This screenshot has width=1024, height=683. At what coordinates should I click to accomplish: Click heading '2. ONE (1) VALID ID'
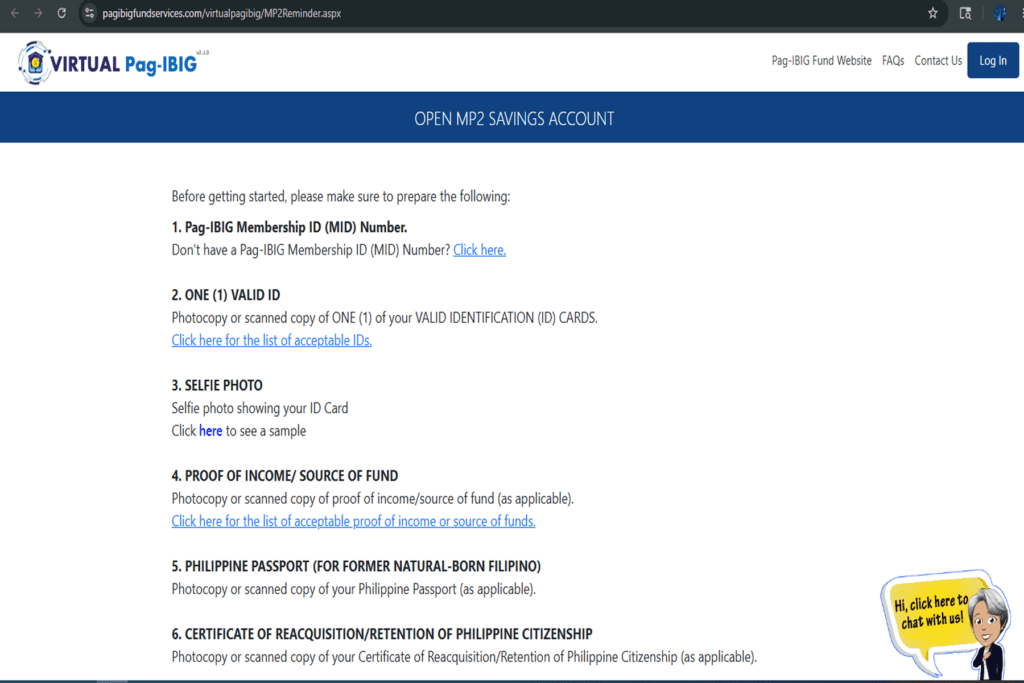226,295
